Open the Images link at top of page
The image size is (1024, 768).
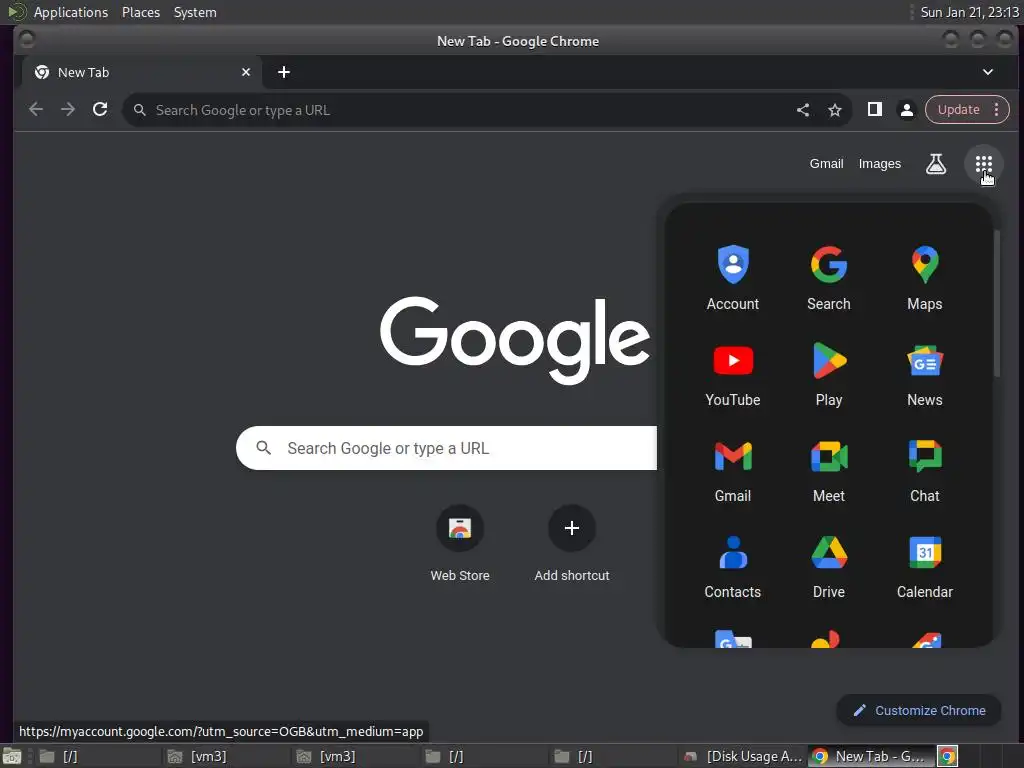tap(879, 164)
